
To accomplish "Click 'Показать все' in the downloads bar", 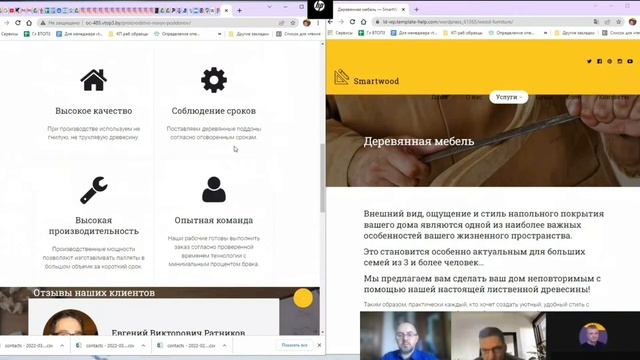I will 294,345.
